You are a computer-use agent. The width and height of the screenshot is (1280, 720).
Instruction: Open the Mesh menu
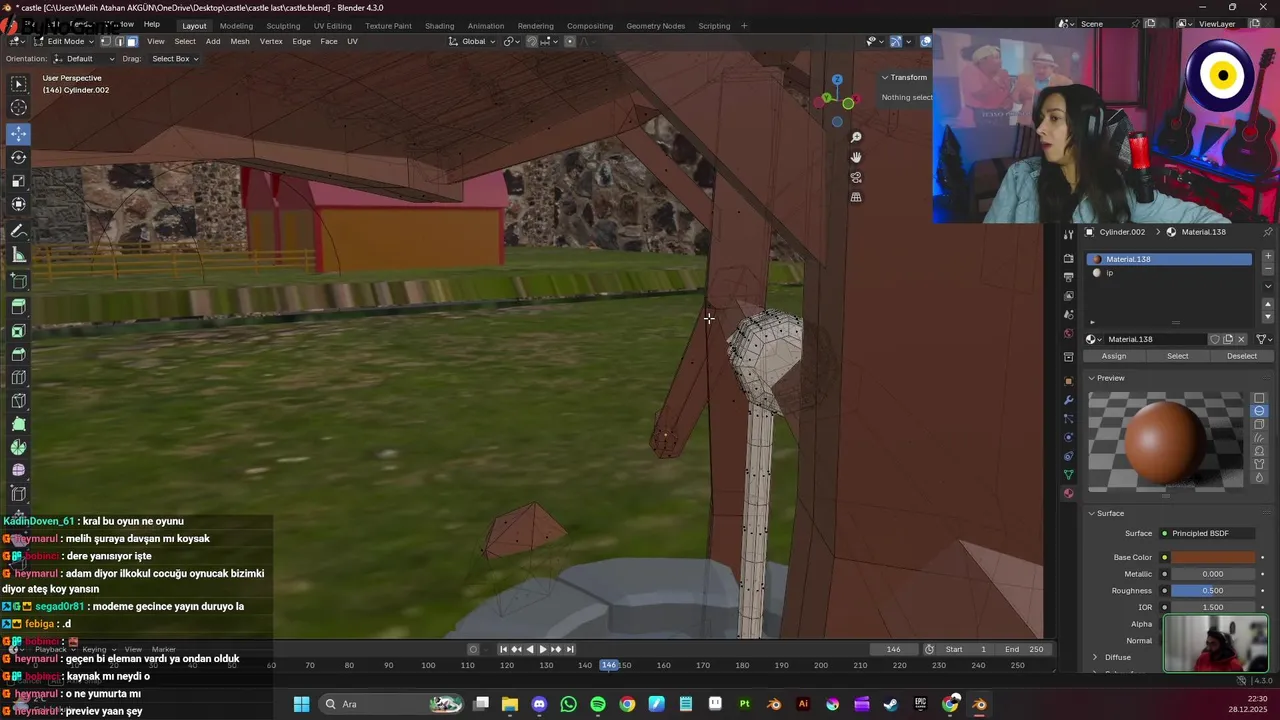click(240, 42)
